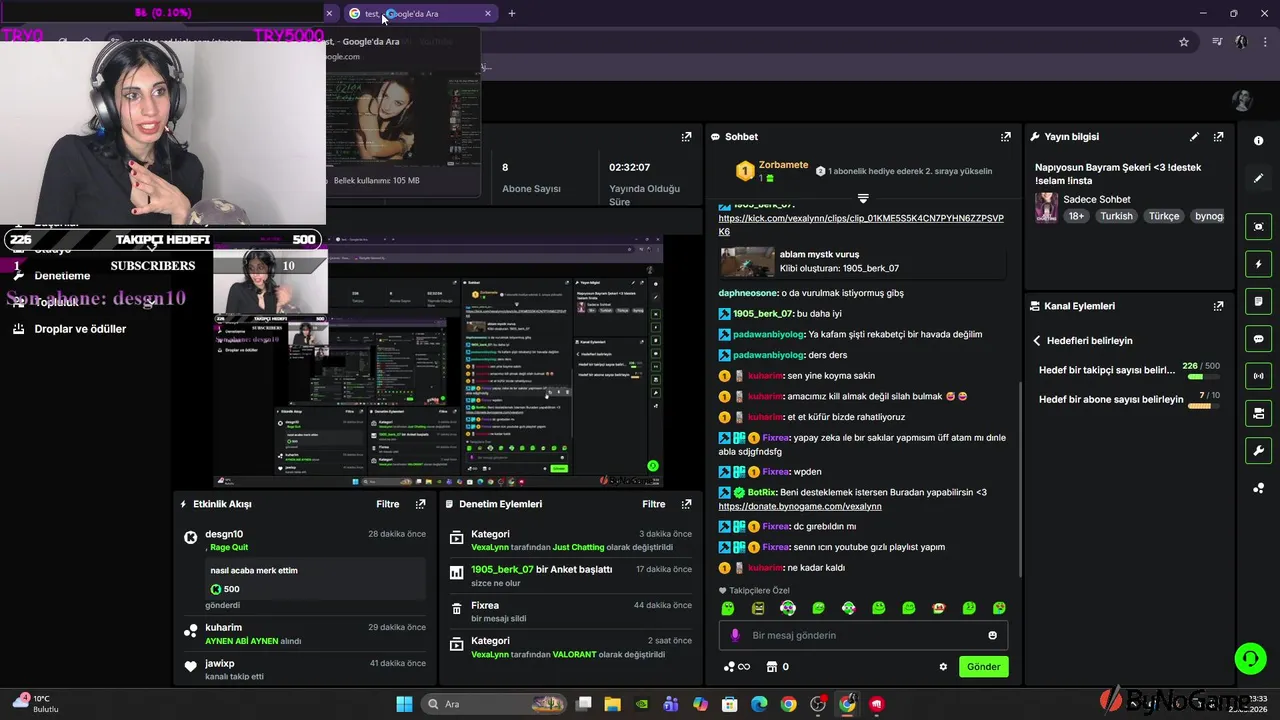This screenshot has height=720, width=1280.
Task: Open File Explorer from taskbar
Action: pyautogui.click(x=612, y=704)
